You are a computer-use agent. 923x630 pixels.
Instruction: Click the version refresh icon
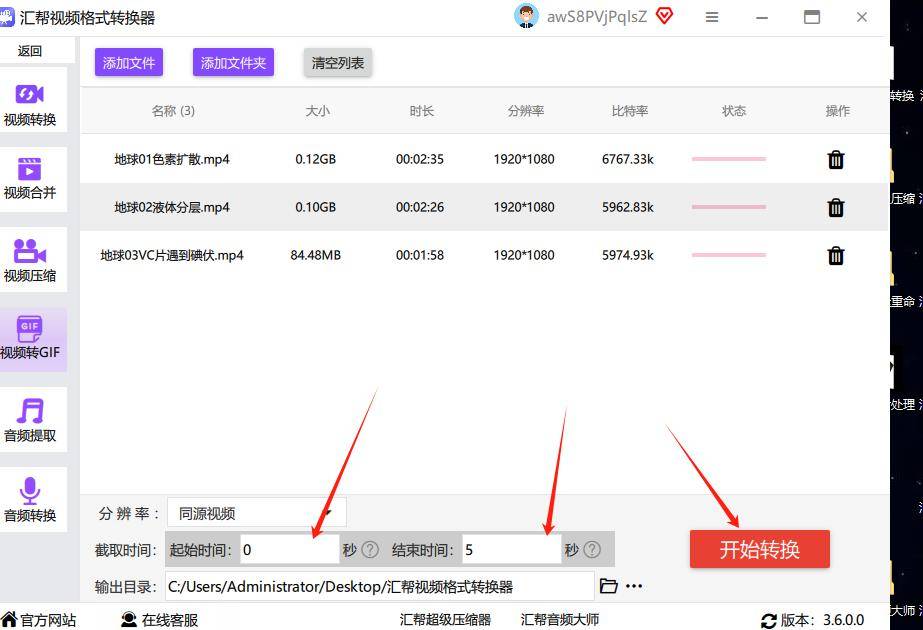[x=768, y=620]
